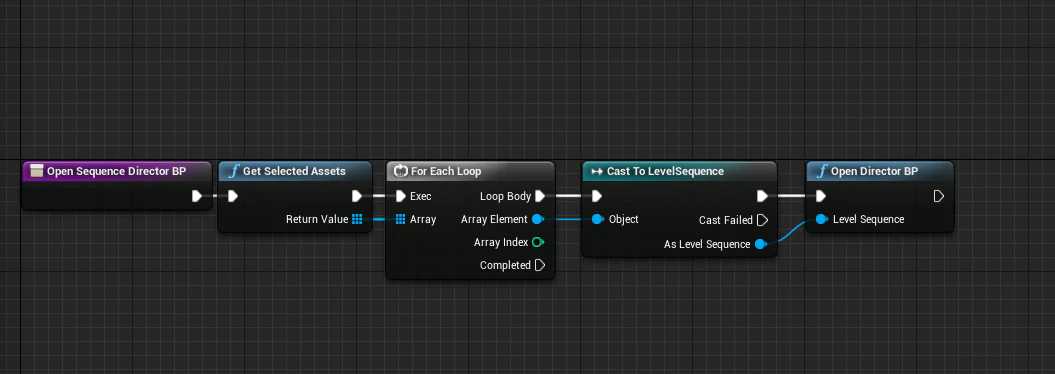Image resolution: width=1055 pixels, height=374 pixels.
Task: Click the Completed label text
Action: tap(505, 265)
